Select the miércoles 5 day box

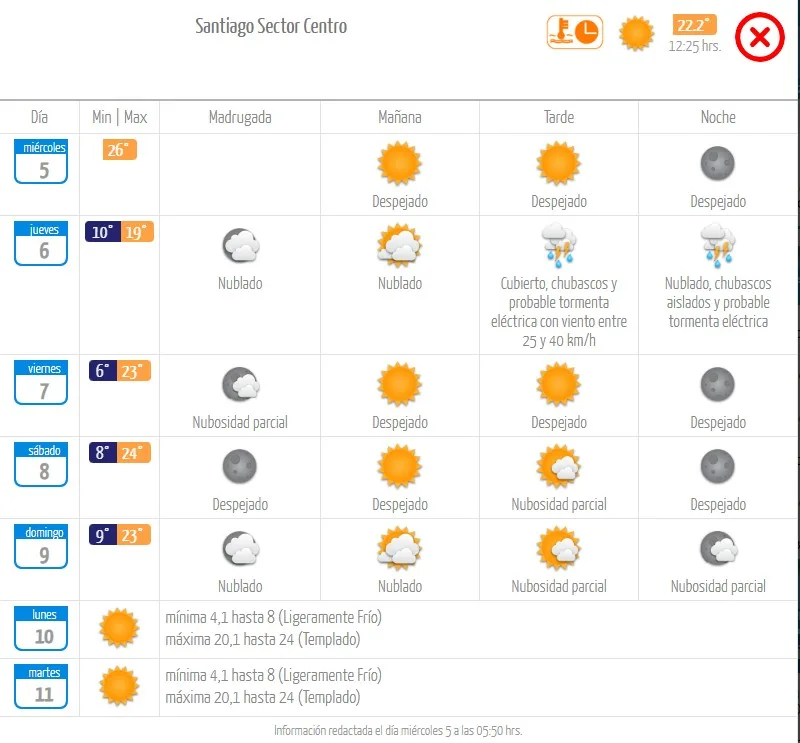click(41, 161)
